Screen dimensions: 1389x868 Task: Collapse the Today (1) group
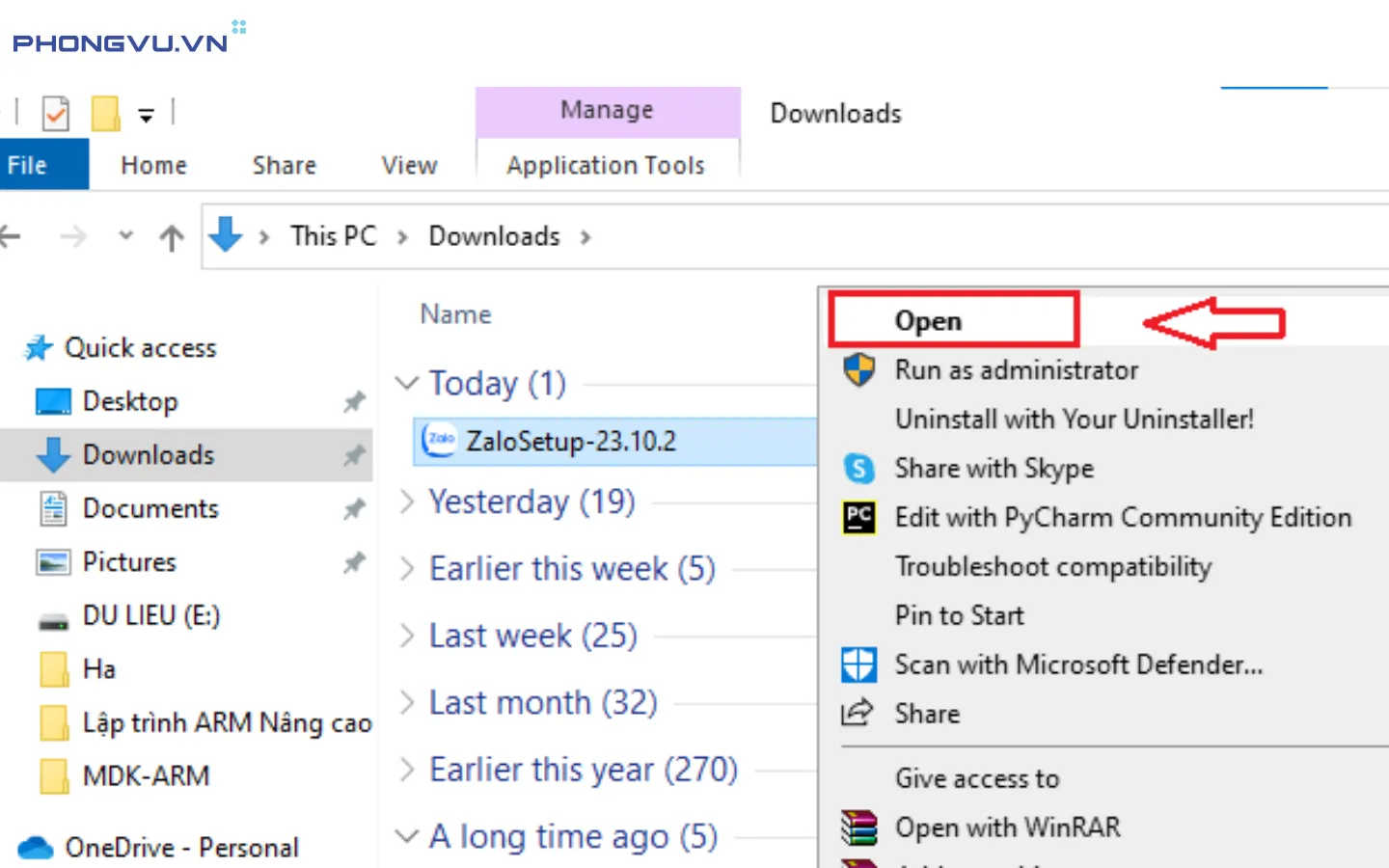(x=408, y=384)
